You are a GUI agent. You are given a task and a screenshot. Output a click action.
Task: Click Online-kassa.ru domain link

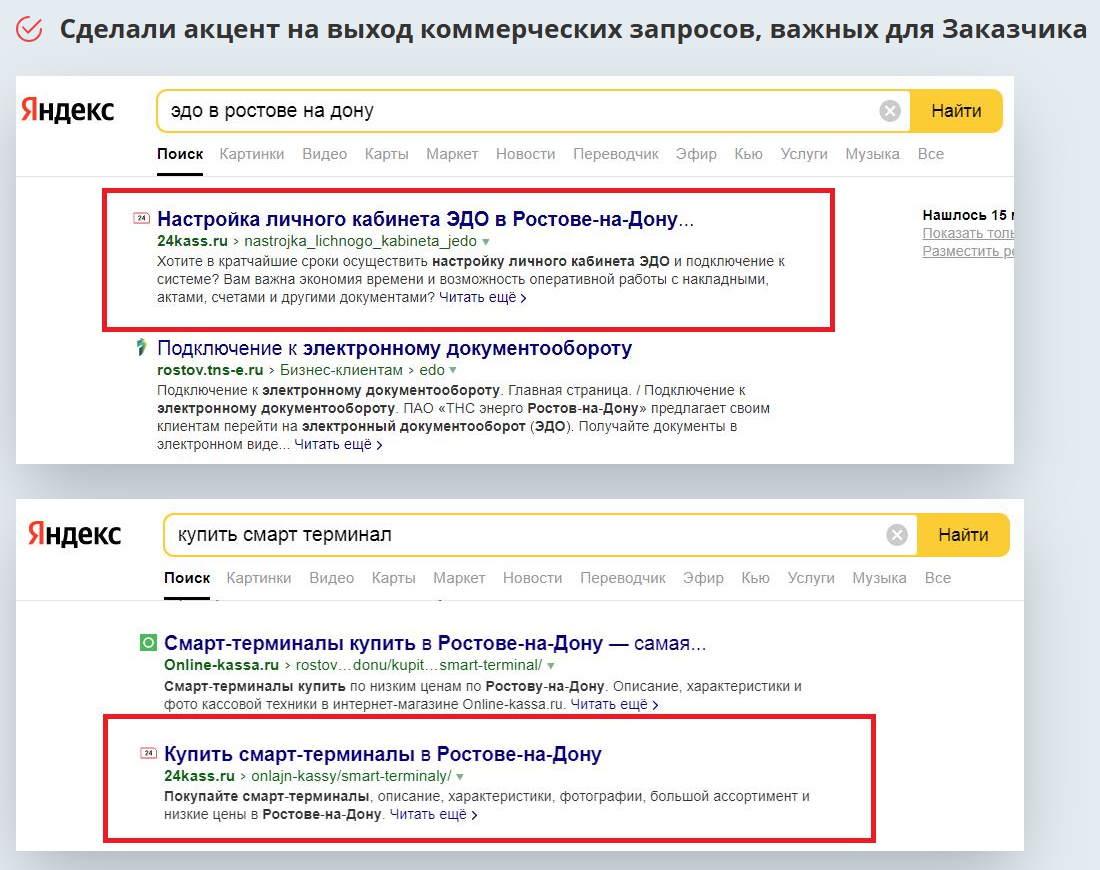click(222, 664)
